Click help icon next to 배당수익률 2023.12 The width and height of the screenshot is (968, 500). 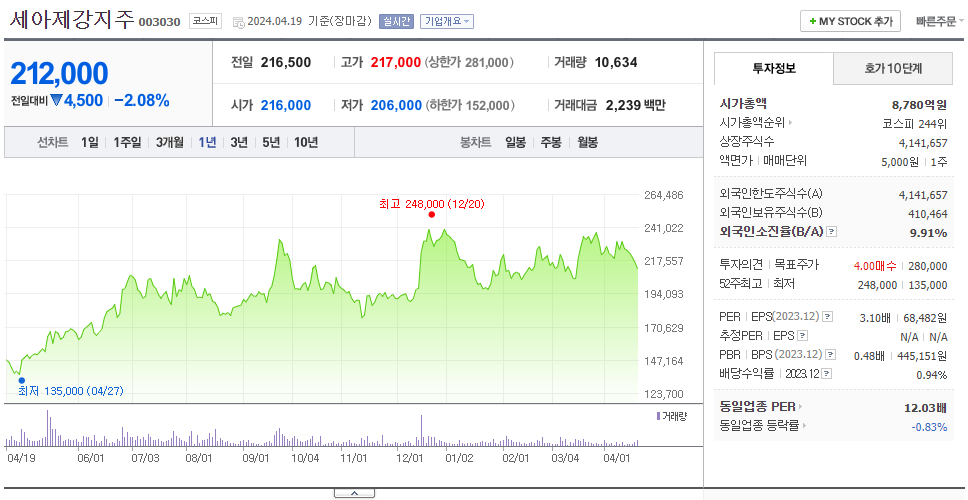tap(827, 374)
